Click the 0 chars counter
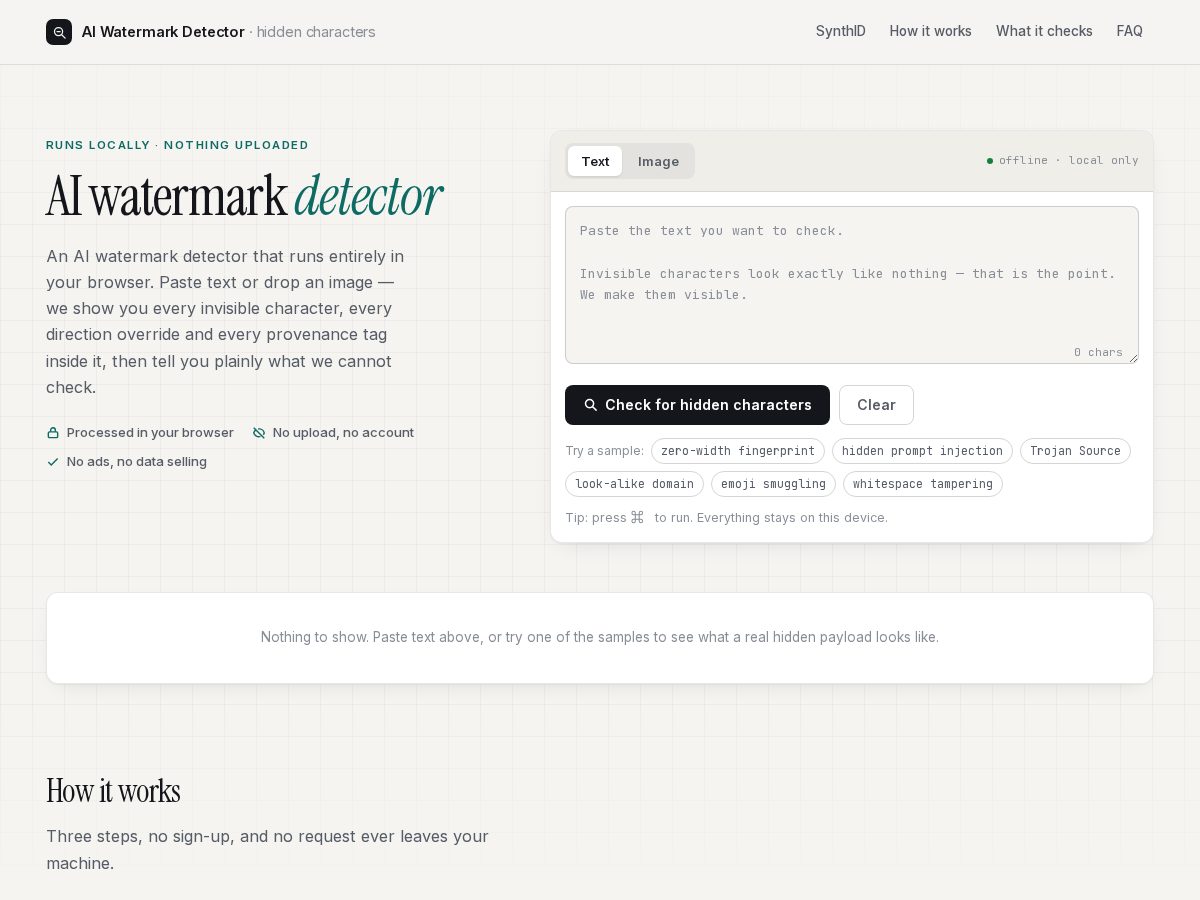This screenshot has width=1200, height=900. coord(1098,352)
